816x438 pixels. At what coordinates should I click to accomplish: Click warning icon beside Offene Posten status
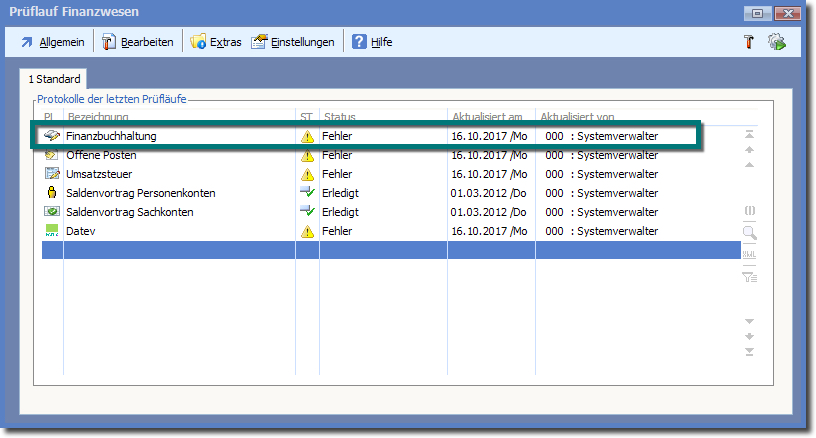(308, 156)
